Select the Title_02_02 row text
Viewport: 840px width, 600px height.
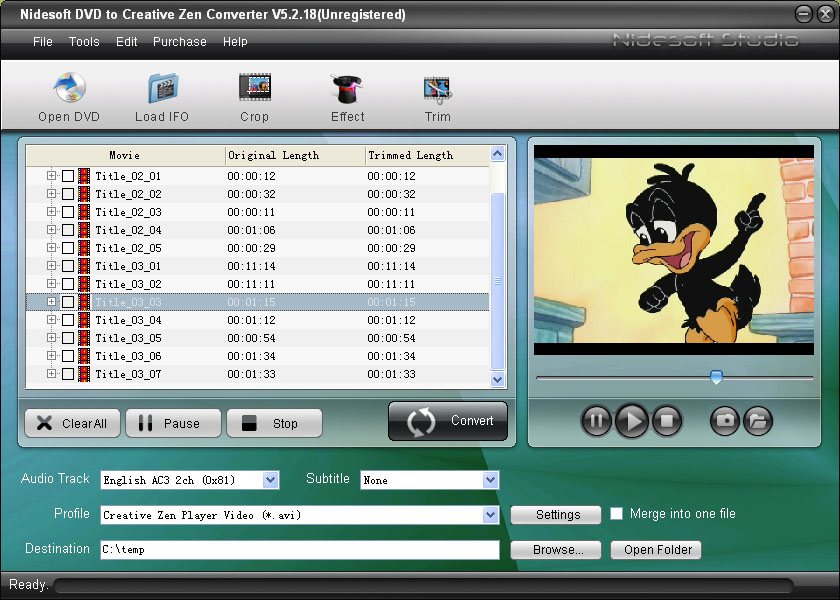129,194
